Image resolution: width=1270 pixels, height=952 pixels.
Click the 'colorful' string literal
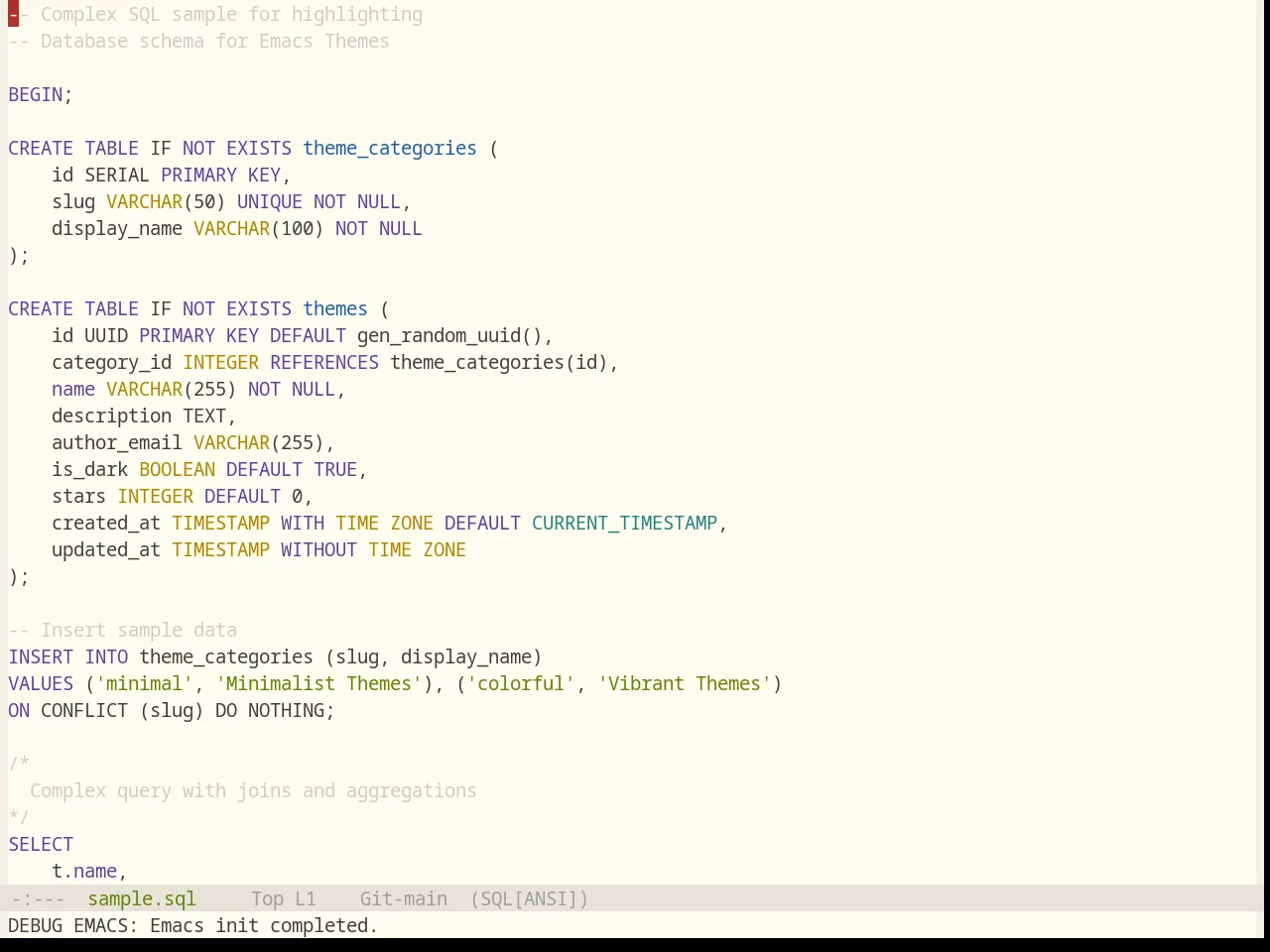521,683
